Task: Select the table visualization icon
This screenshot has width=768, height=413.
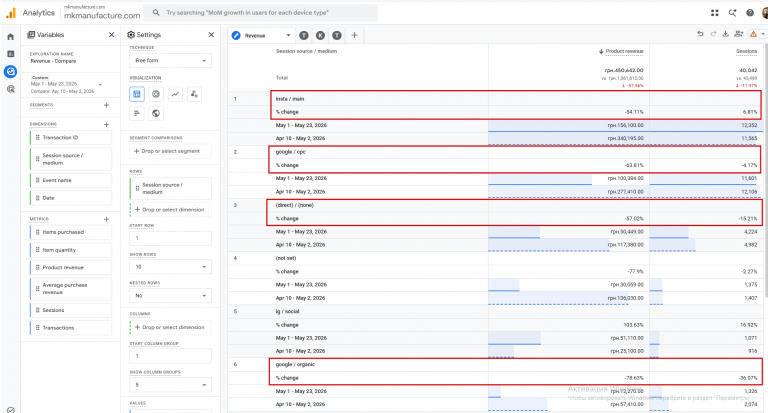Action: [x=137, y=94]
